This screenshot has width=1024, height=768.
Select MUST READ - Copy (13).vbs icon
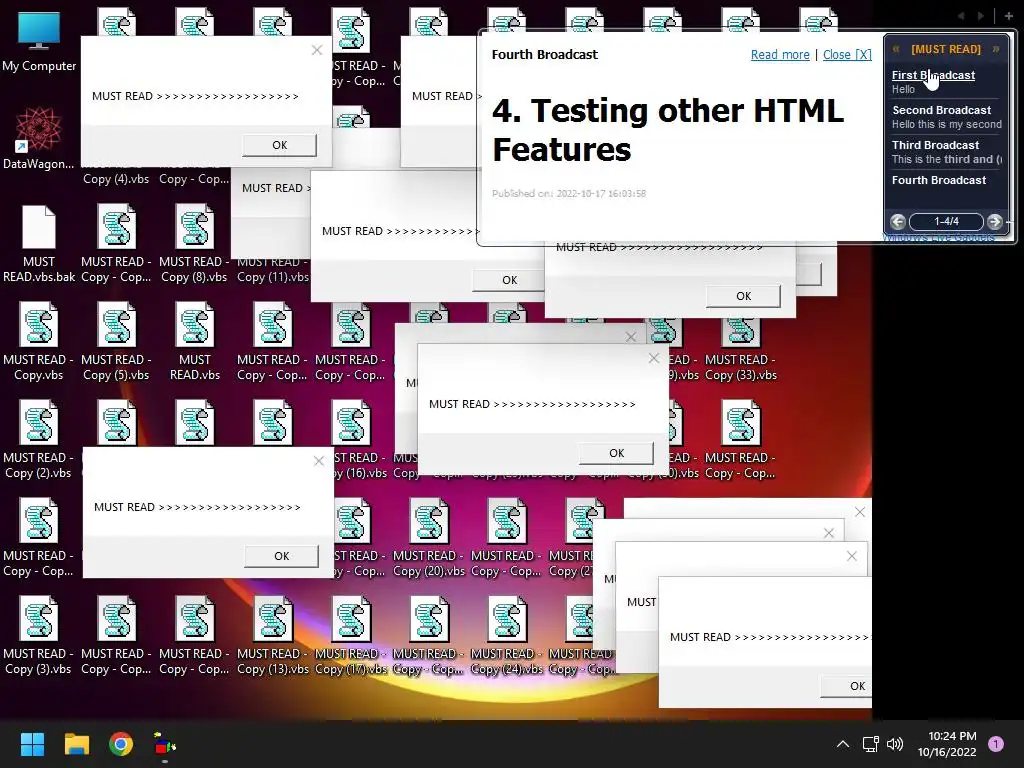pyautogui.click(x=273, y=635)
